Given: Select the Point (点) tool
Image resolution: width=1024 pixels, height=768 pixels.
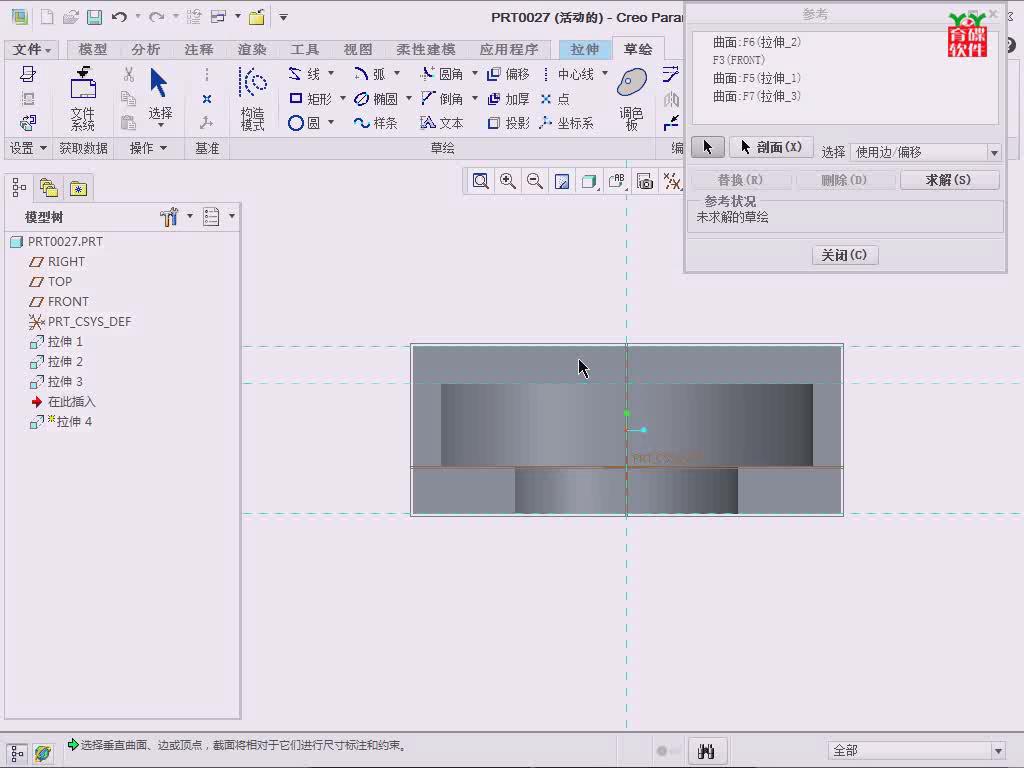Looking at the screenshot, I should coord(555,99).
